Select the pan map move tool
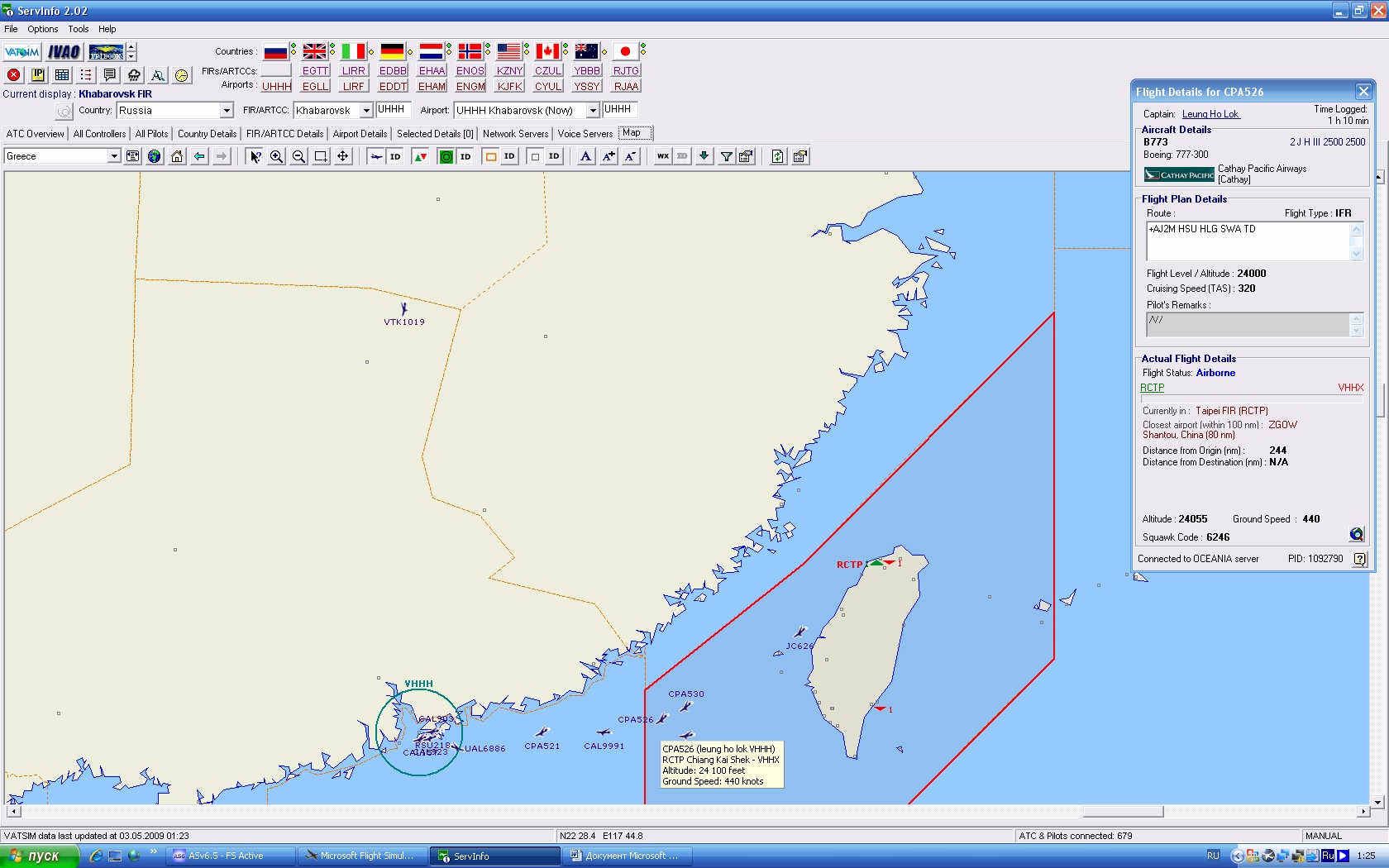The image size is (1389, 868). click(342, 156)
